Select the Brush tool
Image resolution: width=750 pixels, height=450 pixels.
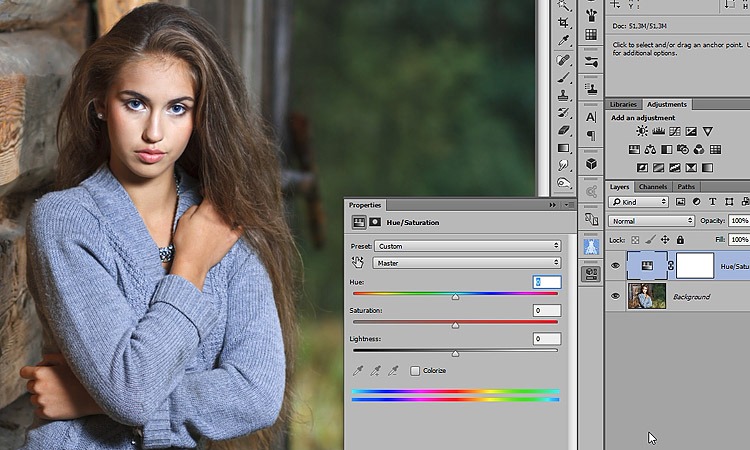(x=563, y=77)
